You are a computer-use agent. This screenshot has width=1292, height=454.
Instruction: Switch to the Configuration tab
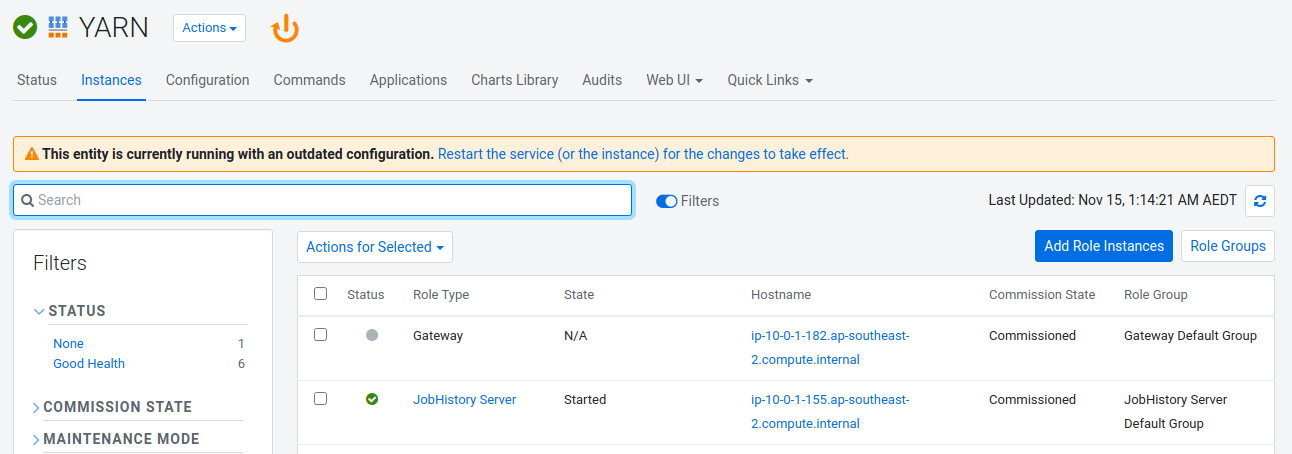pyautogui.click(x=207, y=80)
